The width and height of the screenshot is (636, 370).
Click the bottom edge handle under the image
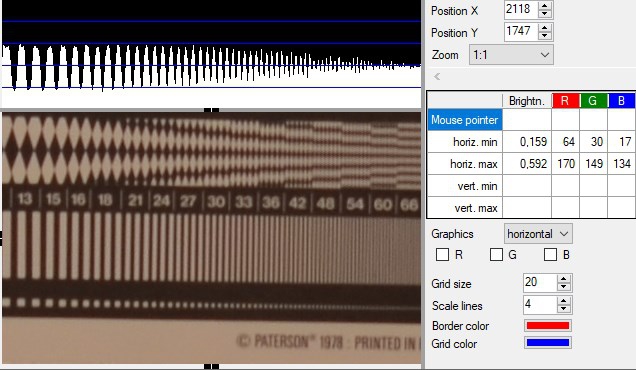click(x=211, y=366)
